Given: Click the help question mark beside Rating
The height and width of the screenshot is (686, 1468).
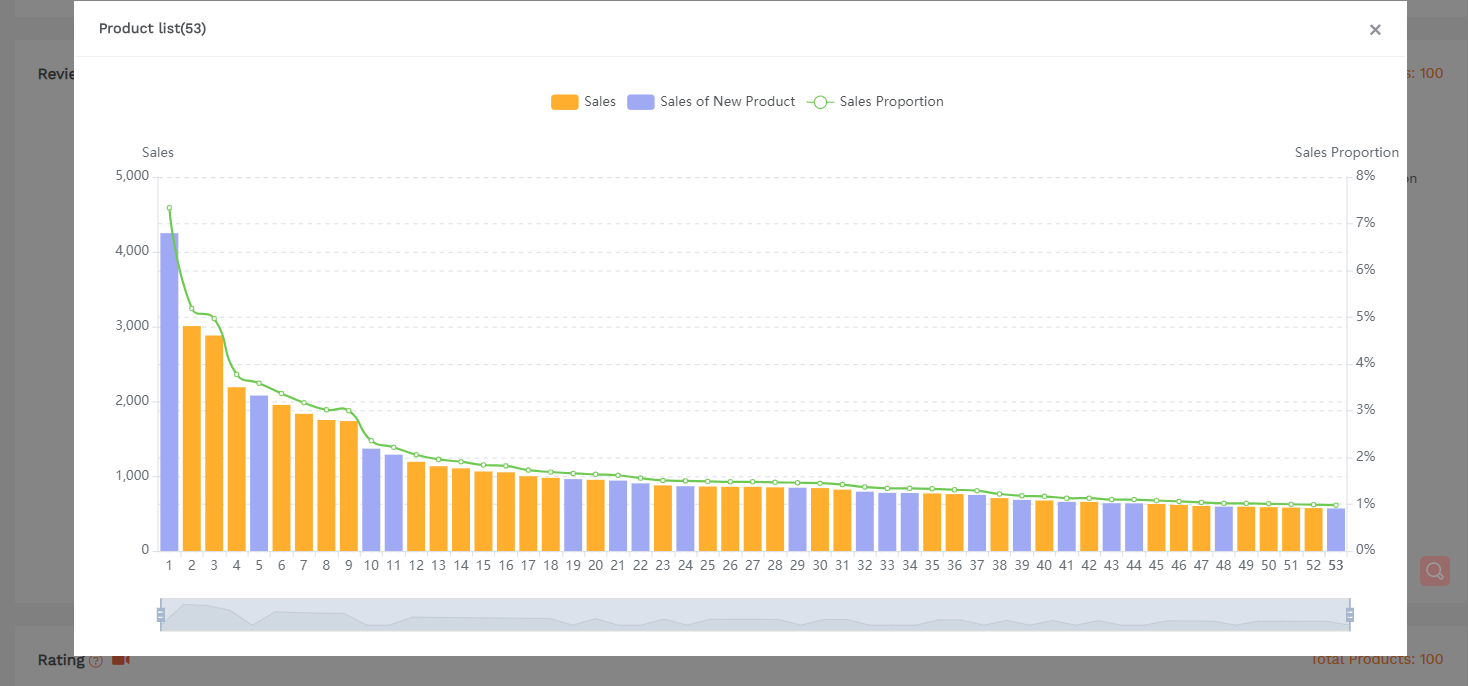Looking at the screenshot, I should [x=96, y=661].
